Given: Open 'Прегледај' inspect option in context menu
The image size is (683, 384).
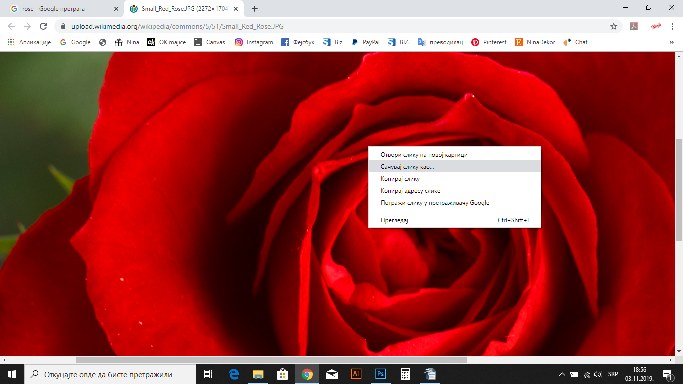Looking at the screenshot, I should coord(454,220).
